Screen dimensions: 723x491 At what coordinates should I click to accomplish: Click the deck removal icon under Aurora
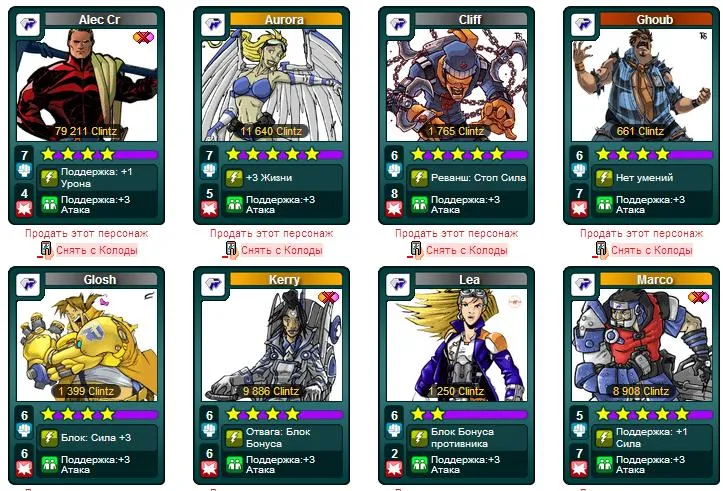(230, 250)
